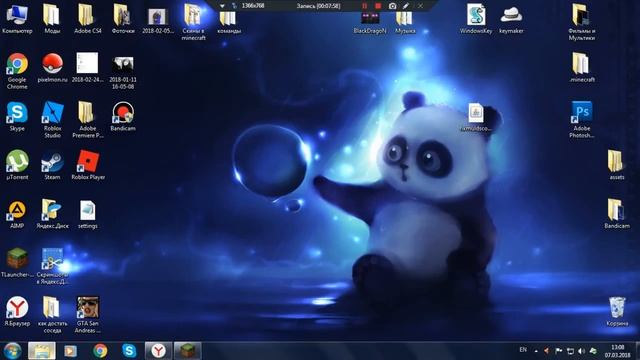Open Фильмы и Мультики folder
Image resolution: width=640 pixels, height=360 pixels.
(x=582, y=21)
